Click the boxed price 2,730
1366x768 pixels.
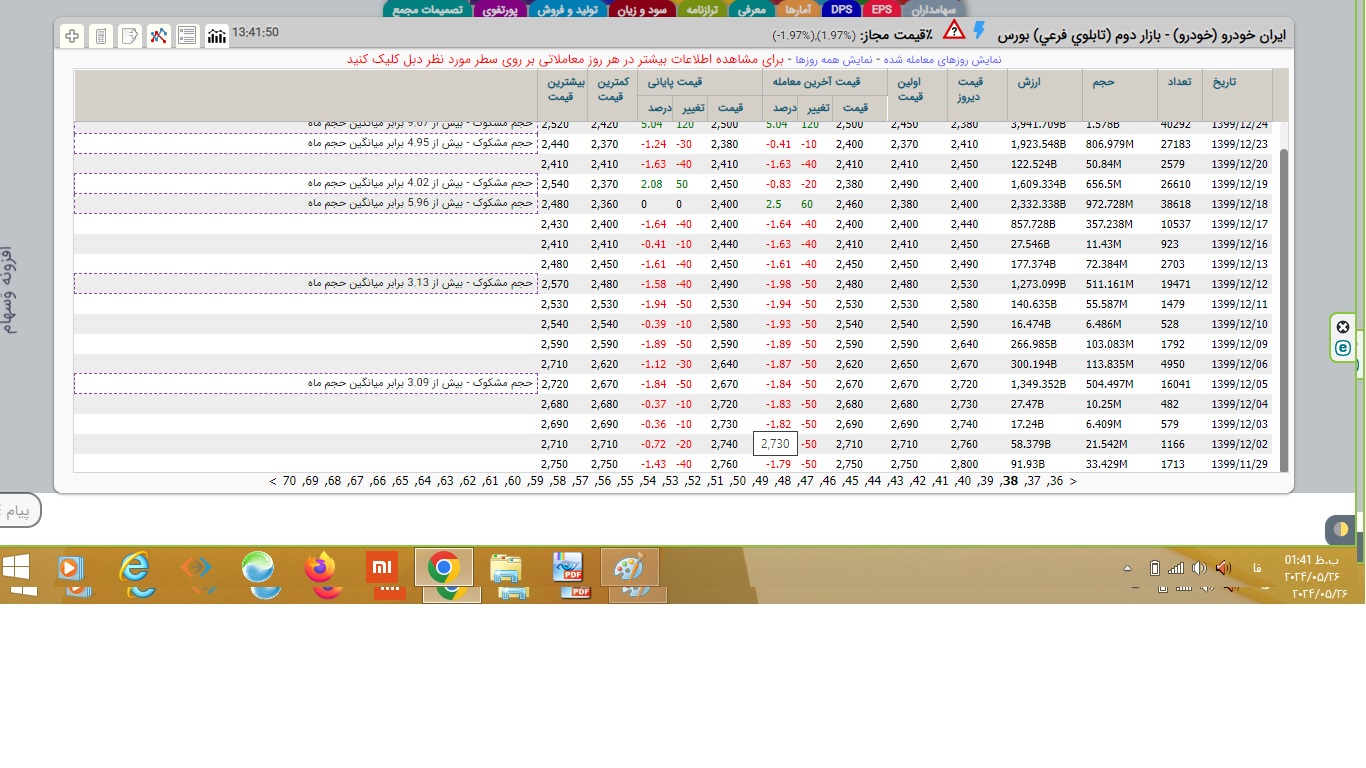(x=775, y=443)
